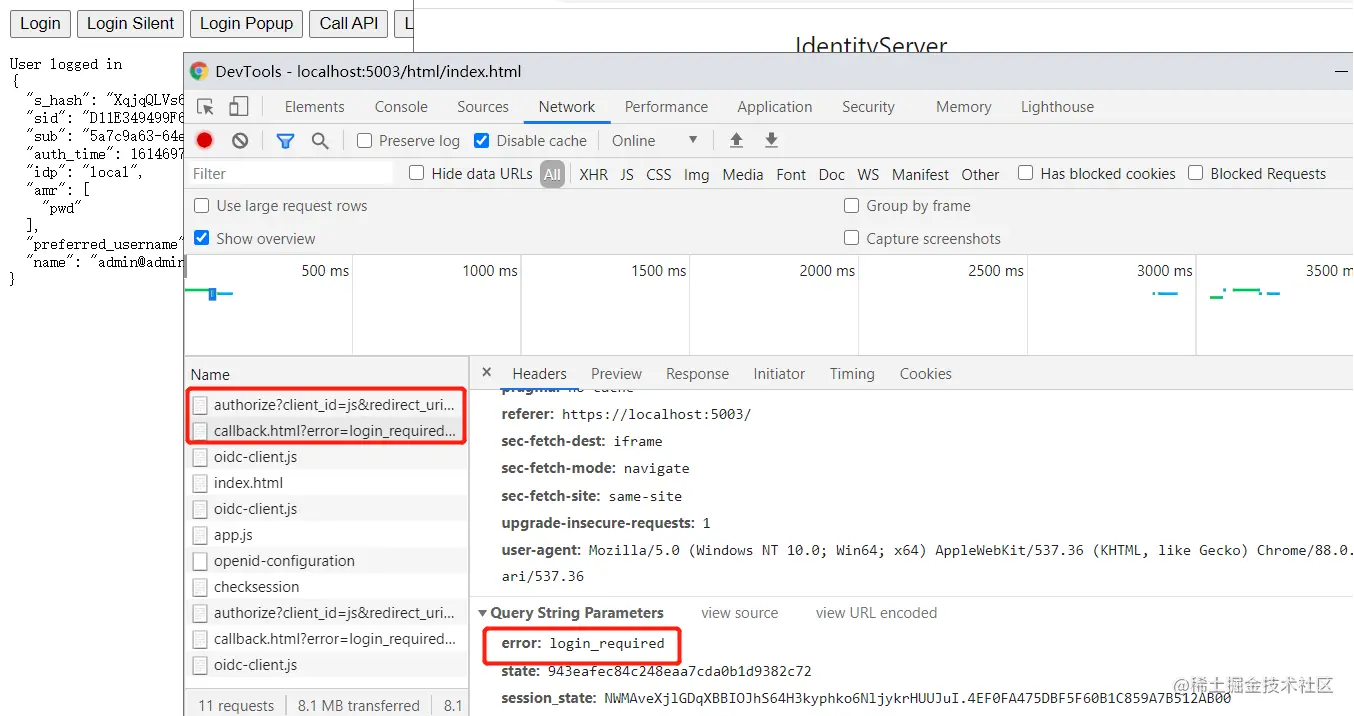Open the Console panel tab
The width and height of the screenshot is (1354, 716).
tap(401, 107)
